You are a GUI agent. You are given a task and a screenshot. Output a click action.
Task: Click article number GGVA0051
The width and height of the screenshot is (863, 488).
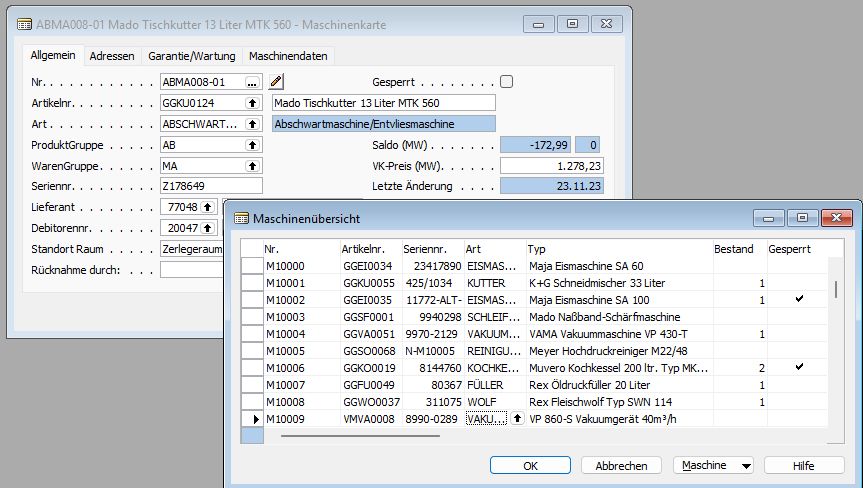371,334
